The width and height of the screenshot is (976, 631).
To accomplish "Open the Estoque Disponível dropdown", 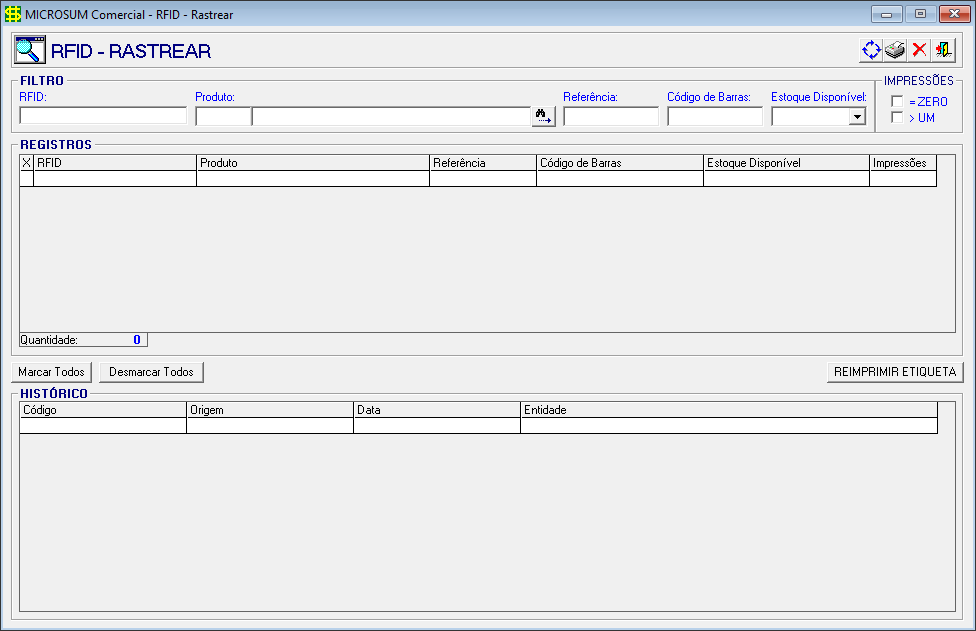I will pos(856,117).
